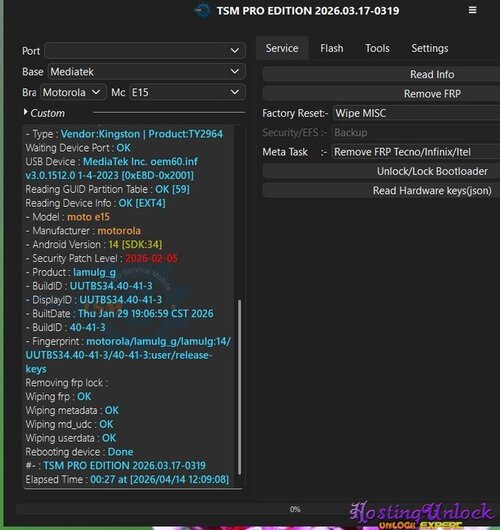Click Read Hardware keys(json) button
The height and width of the screenshot is (530, 500).
click(x=381, y=191)
